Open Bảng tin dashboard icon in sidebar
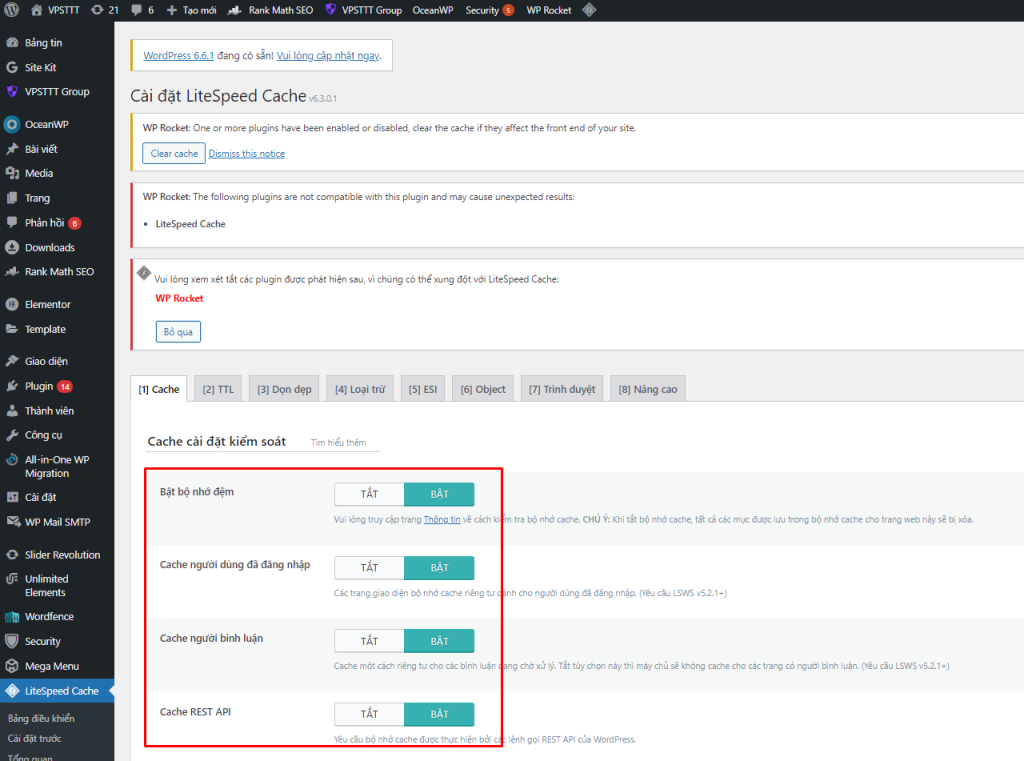Image resolution: width=1024 pixels, height=761 pixels. tap(12, 42)
